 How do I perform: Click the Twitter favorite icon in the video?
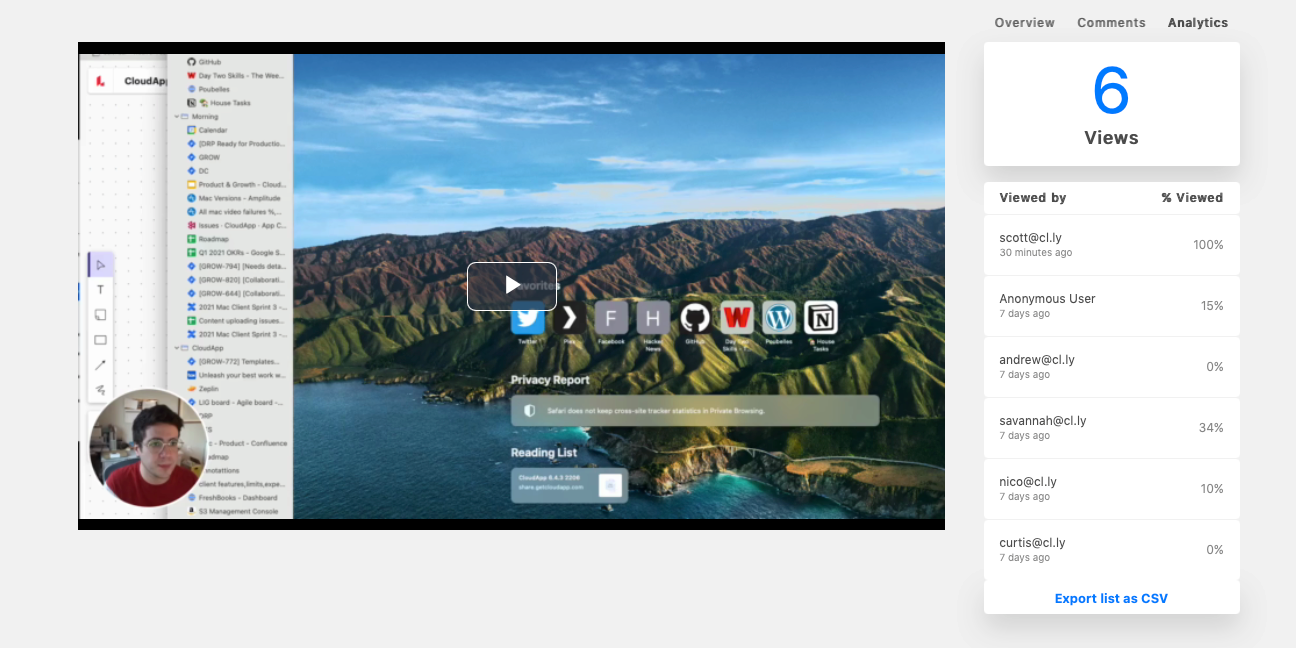pyautogui.click(x=528, y=318)
